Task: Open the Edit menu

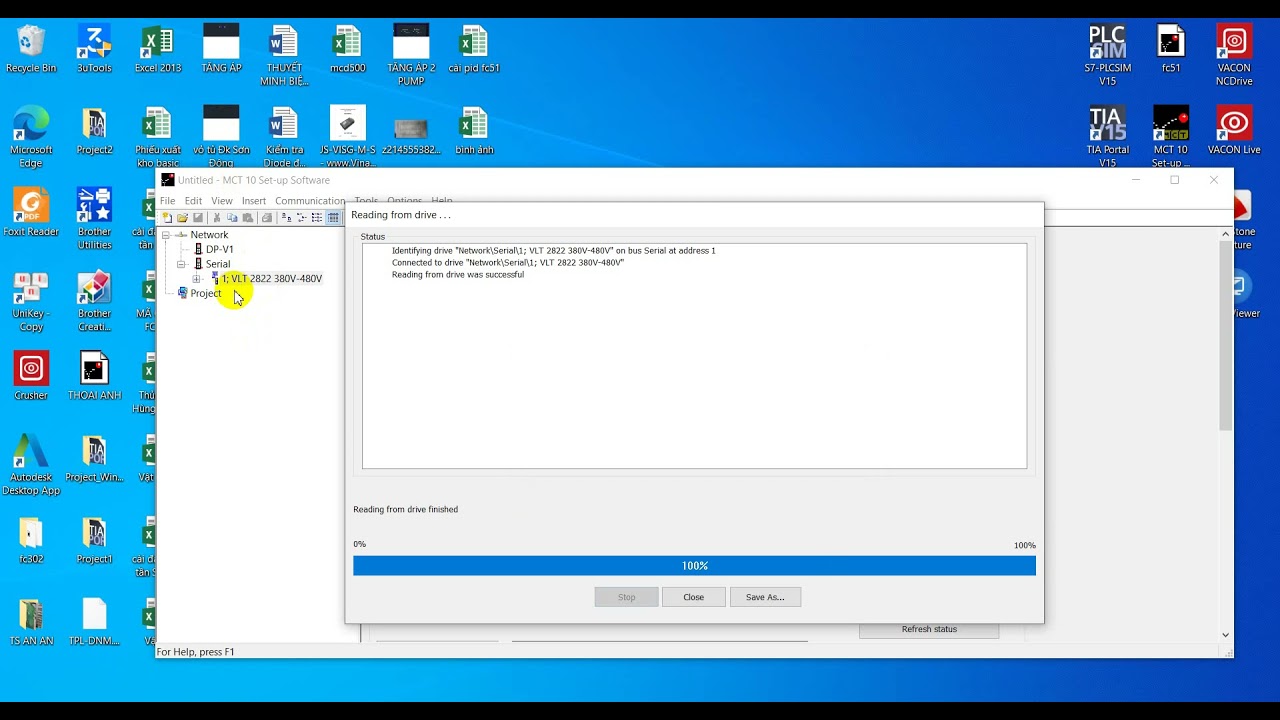Action: click(x=193, y=201)
